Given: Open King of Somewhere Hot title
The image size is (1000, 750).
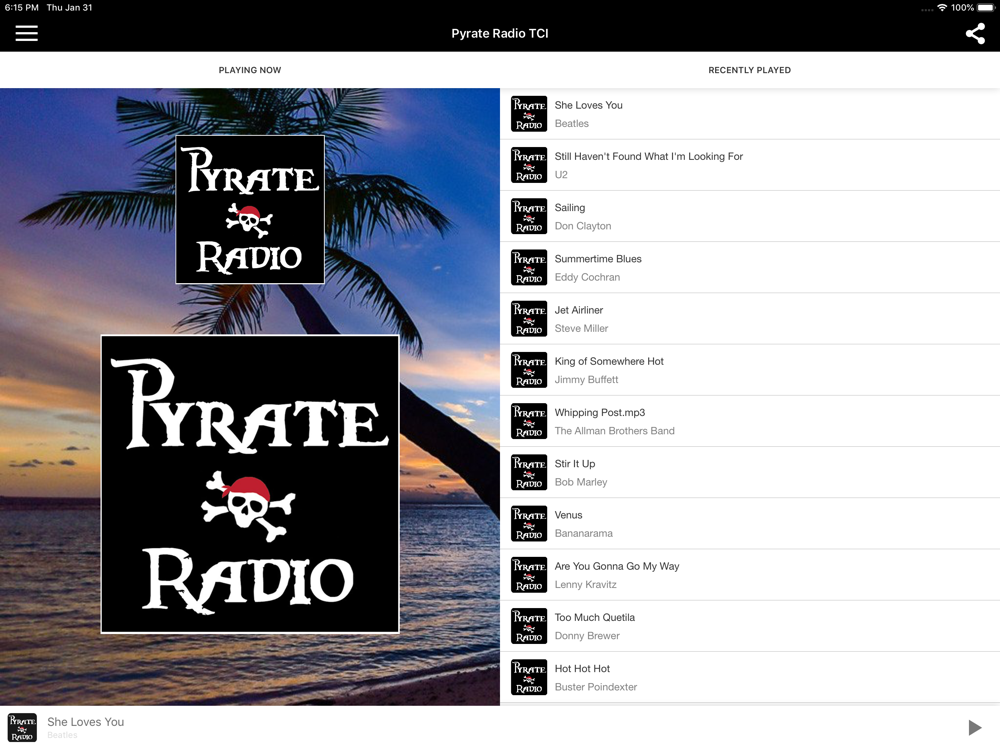Looking at the screenshot, I should tap(609, 362).
